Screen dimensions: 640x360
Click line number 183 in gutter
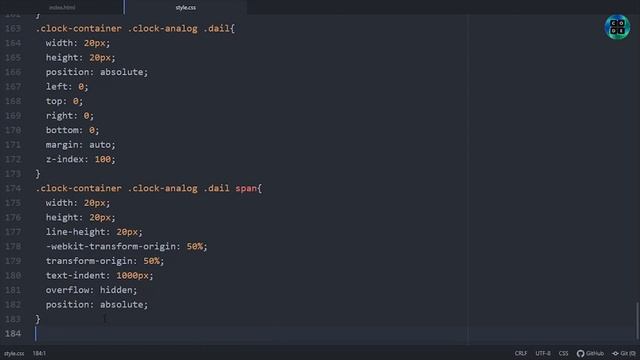point(13,319)
